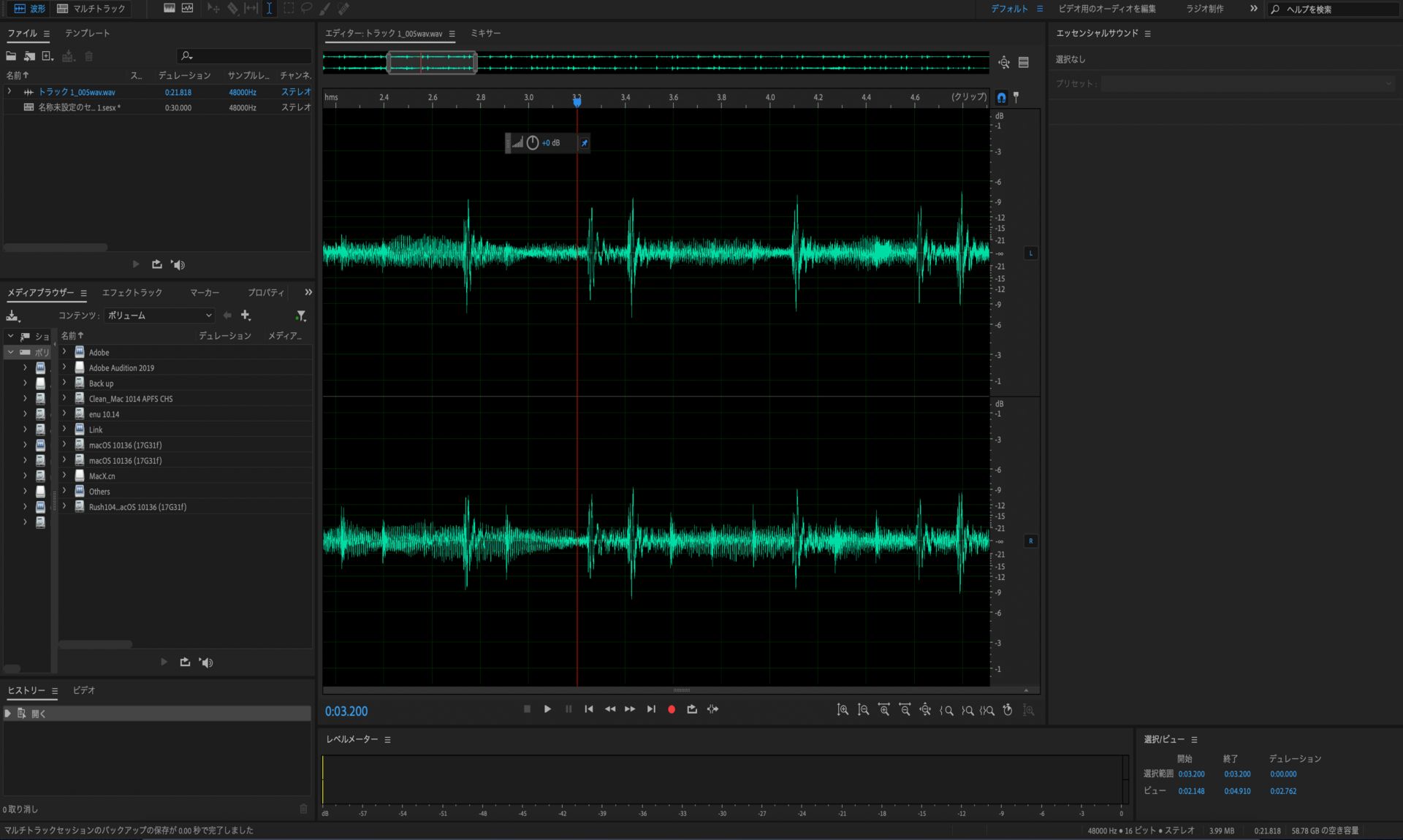Switch to マルチトラック view

point(91,9)
